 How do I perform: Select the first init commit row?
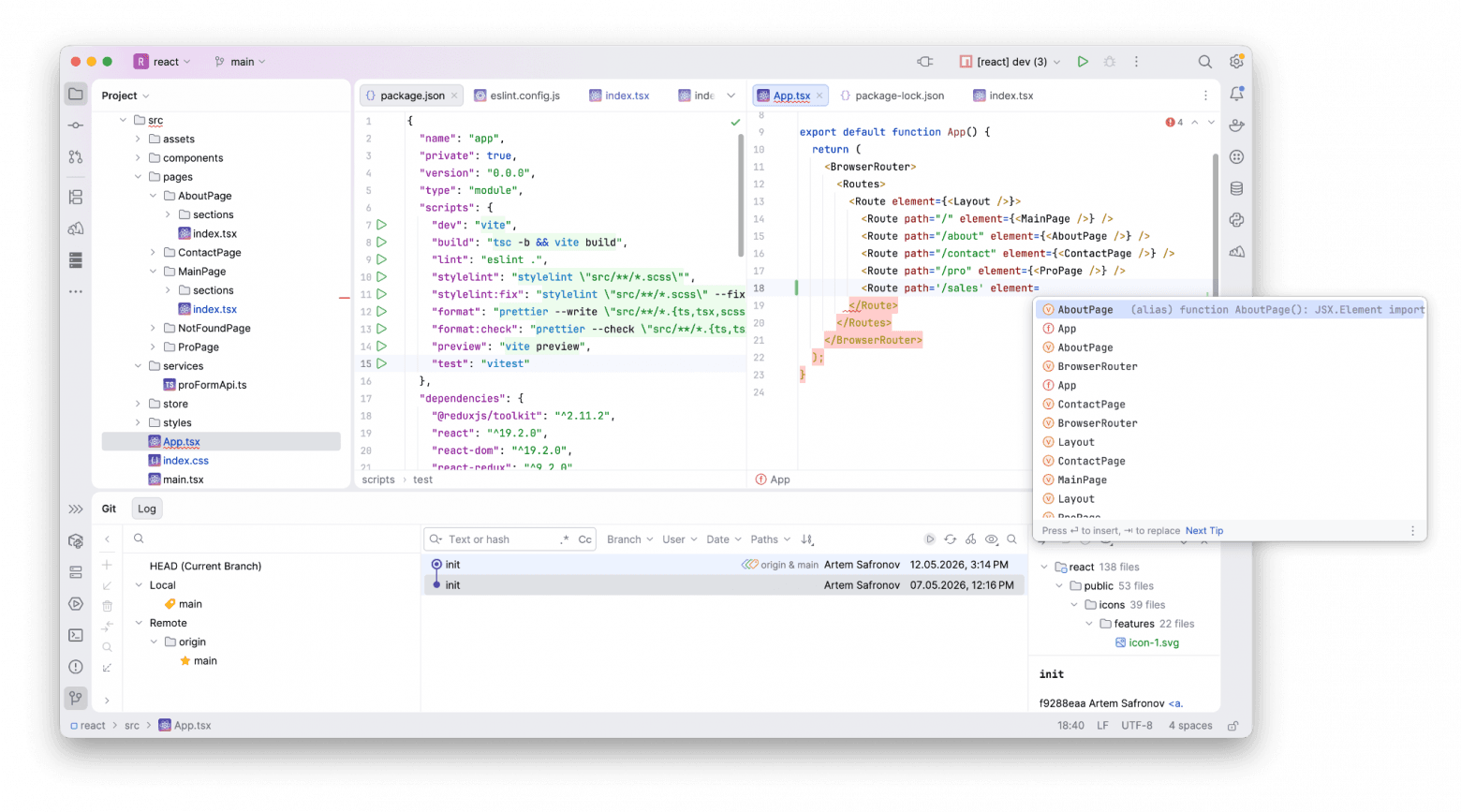pos(723,565)
